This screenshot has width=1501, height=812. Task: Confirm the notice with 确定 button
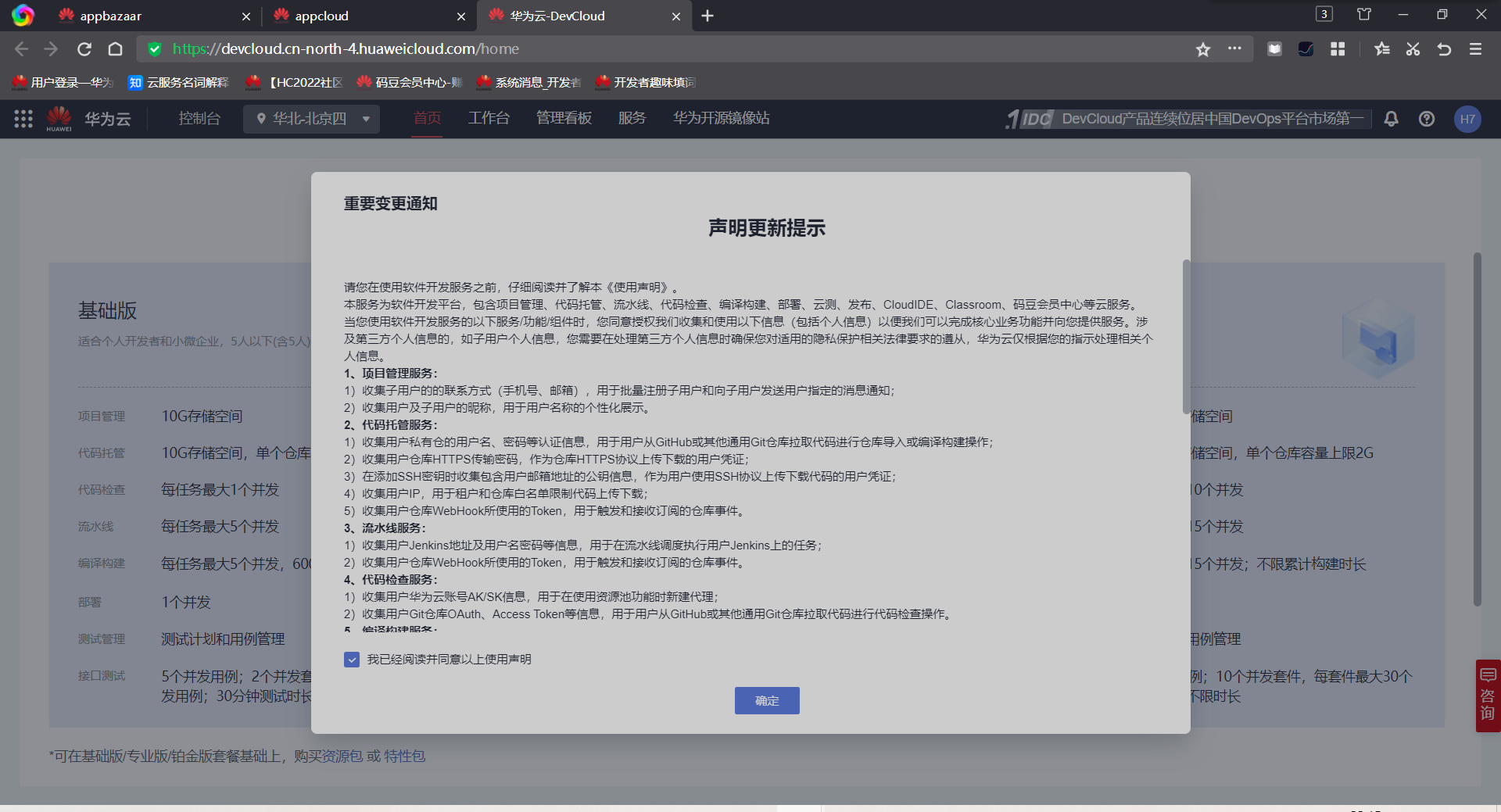tap(767, 701)
